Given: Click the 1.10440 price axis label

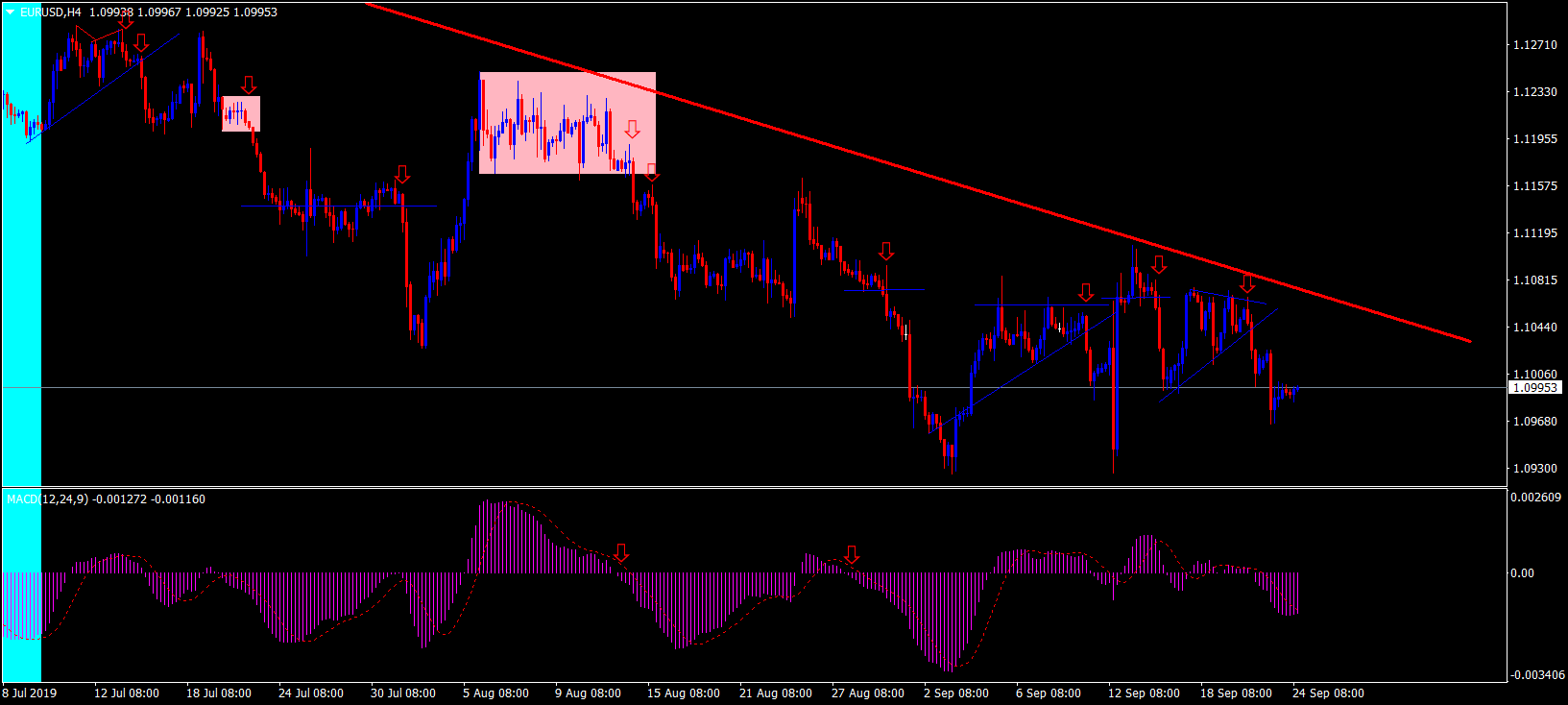Looking at the screenshot, I should [x=1534, y=328].
